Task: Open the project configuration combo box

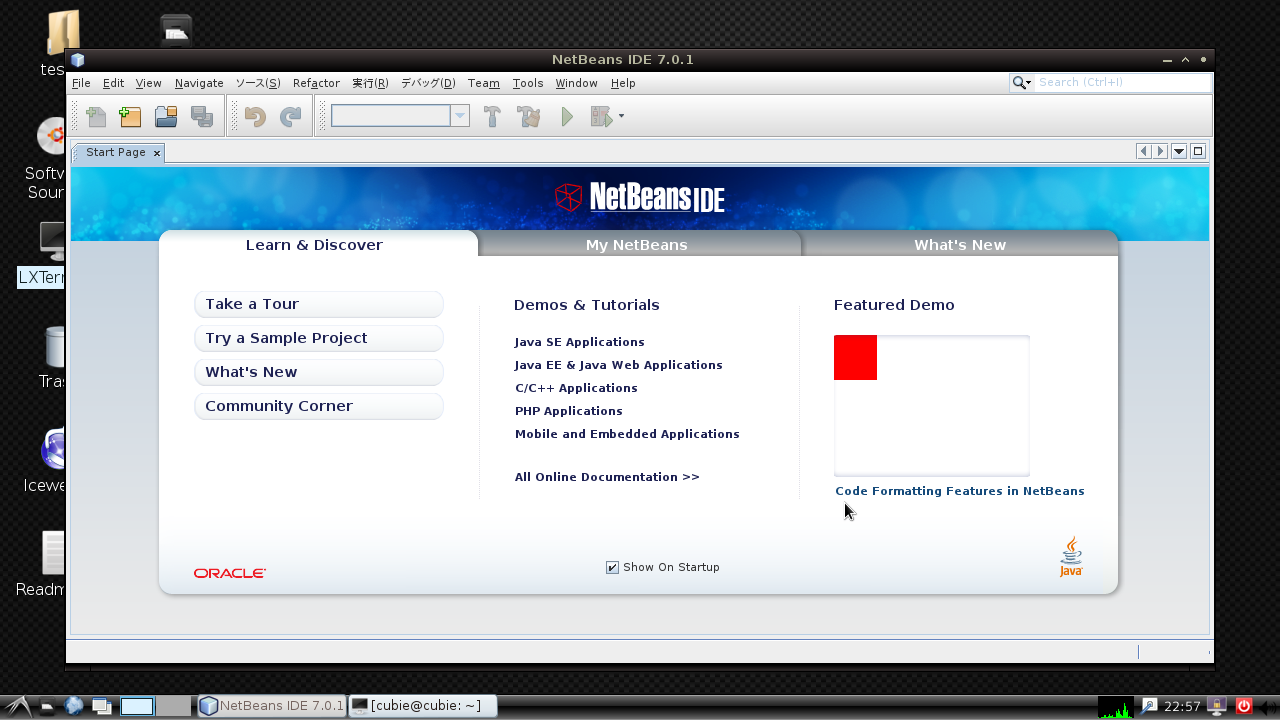Action: coord(400,116)
